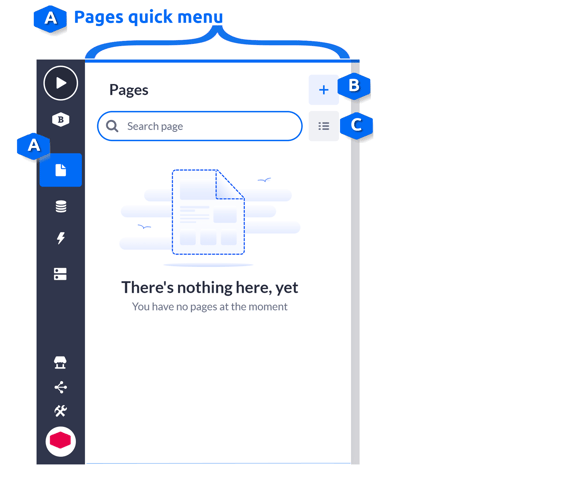Click the gray vertical scrollbar strip
The width and height of the screenshot is (574, 482).
pos(355,263)
